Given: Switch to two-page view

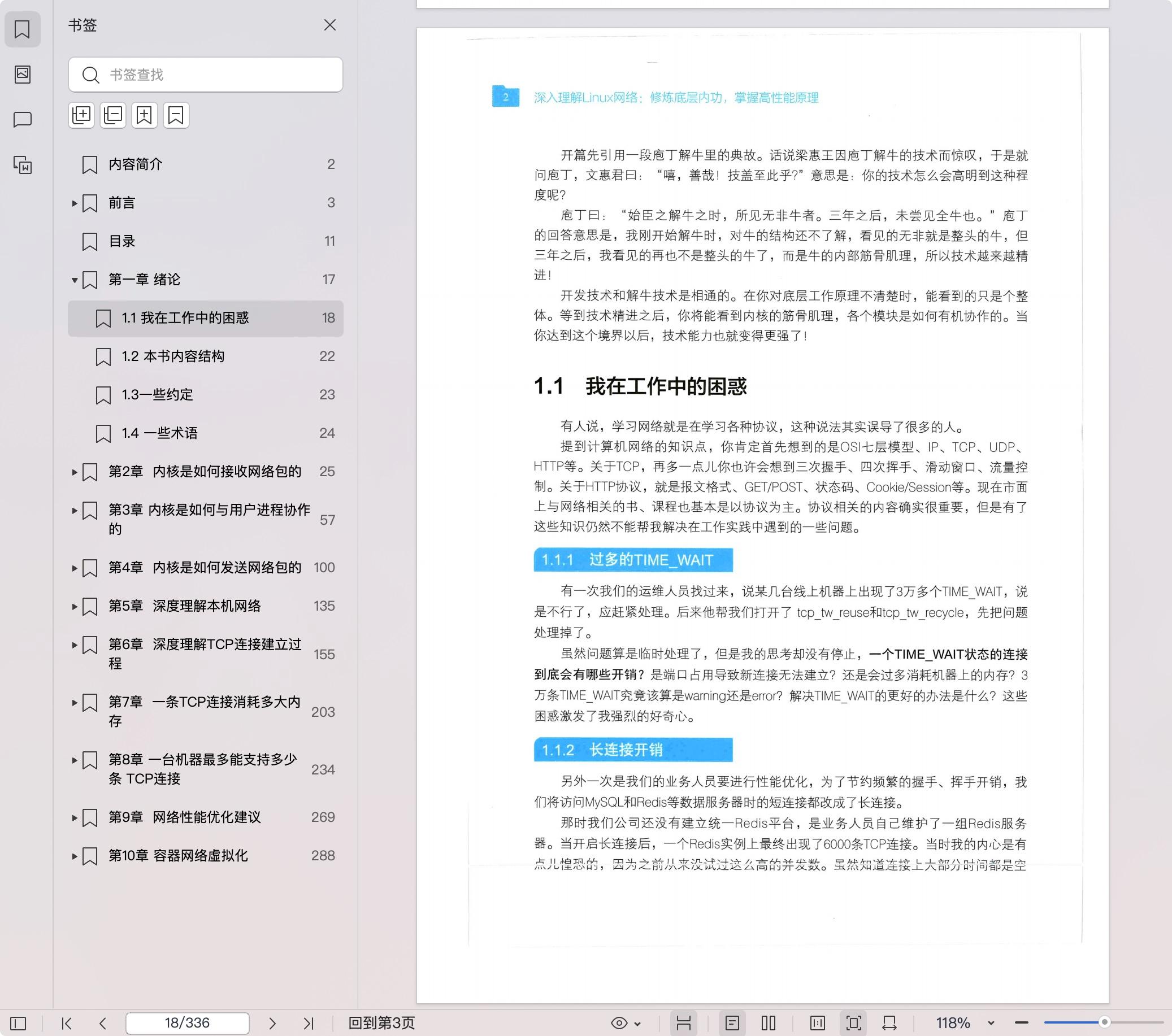Looking at the screenshot, I should (769, 1023).
